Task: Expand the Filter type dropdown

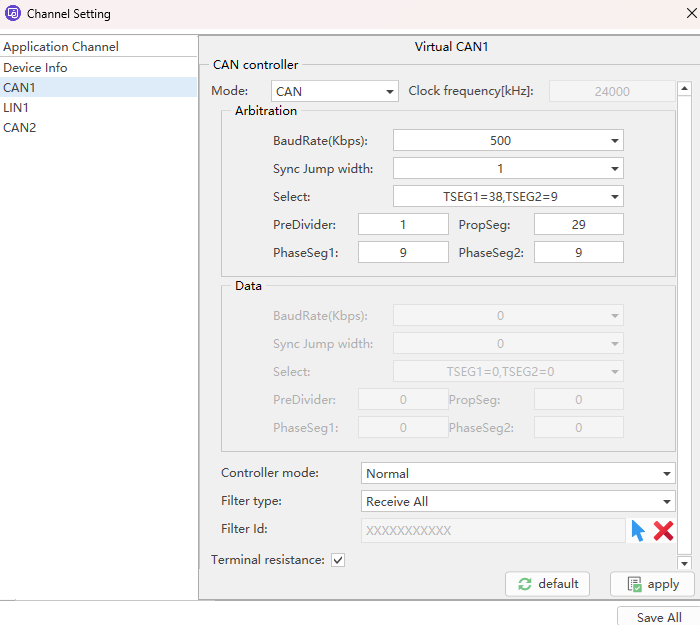Action: (x=517, y=502)
